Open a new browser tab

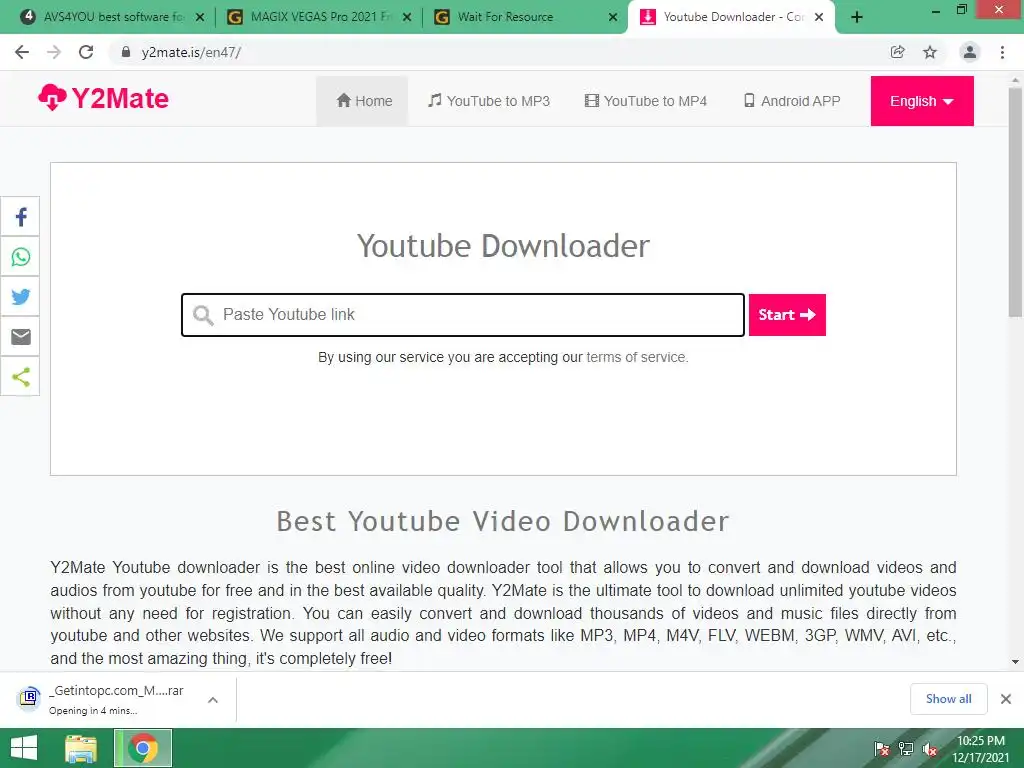[x=857, y=17]
